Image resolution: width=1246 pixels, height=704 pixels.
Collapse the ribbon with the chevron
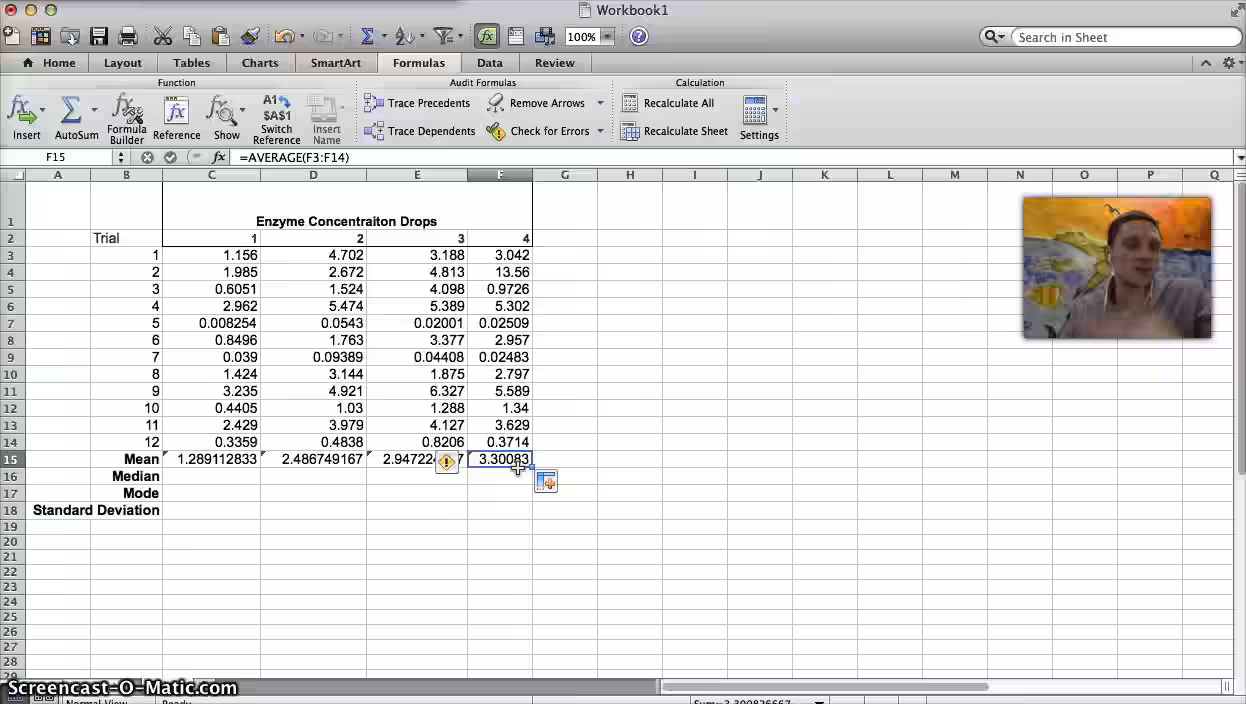[x=1206, y=63]
